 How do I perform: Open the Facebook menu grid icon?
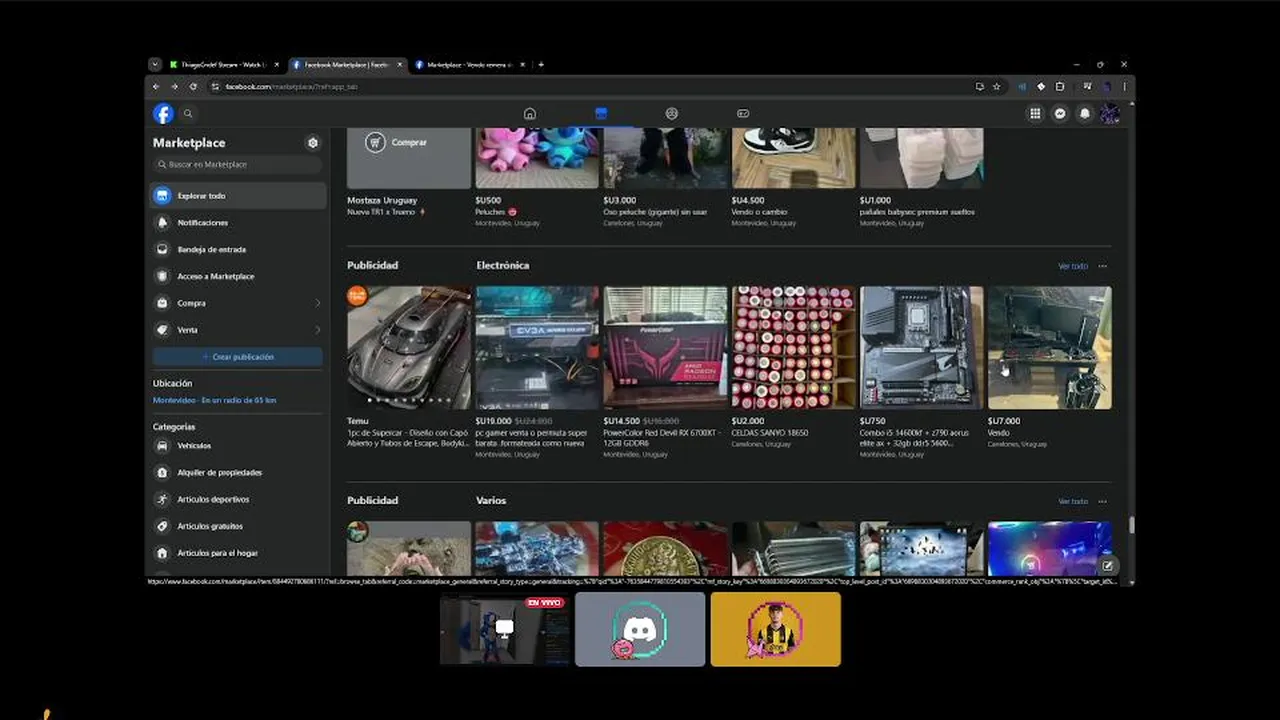(1035, 114)
